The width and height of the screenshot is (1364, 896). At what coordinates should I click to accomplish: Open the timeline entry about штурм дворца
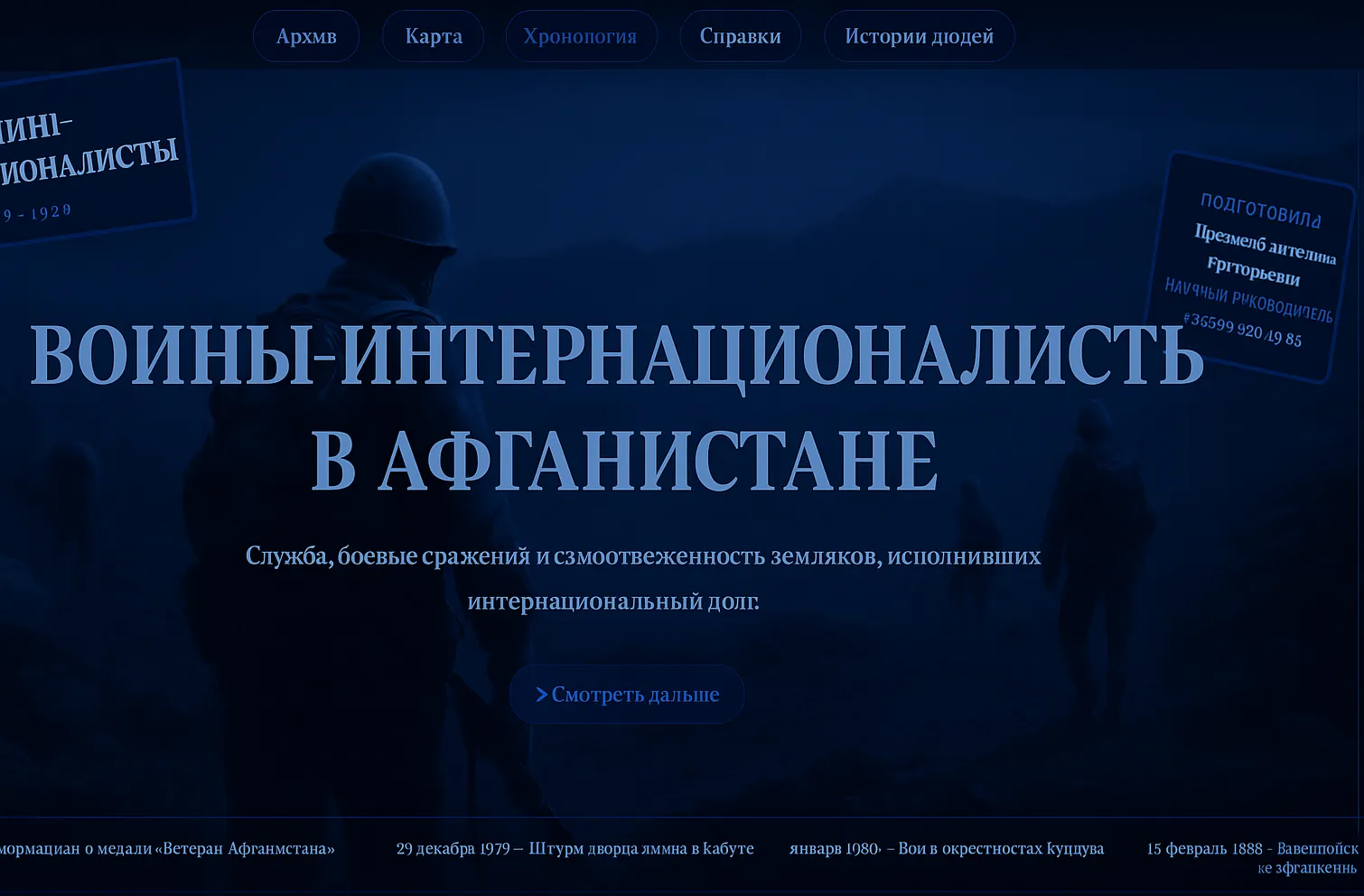pos(575,848)
